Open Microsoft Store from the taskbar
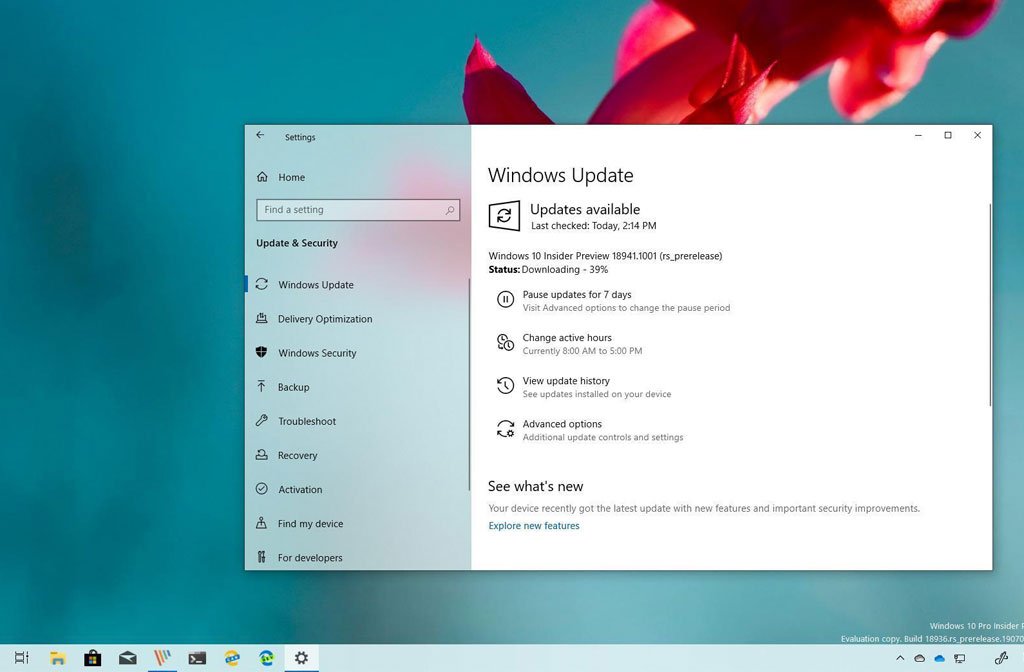Image resolution: width=1024 pixels, height=672 pixels. coord(92,658)
